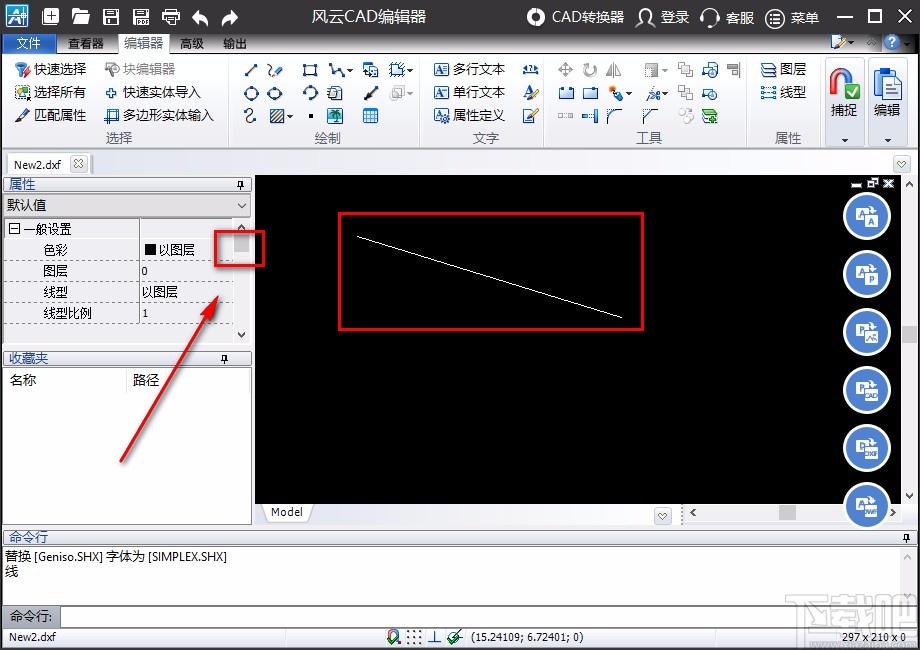Select the Arc drawing tool
The image size is (920, 650).
click(x=310, y=93)
